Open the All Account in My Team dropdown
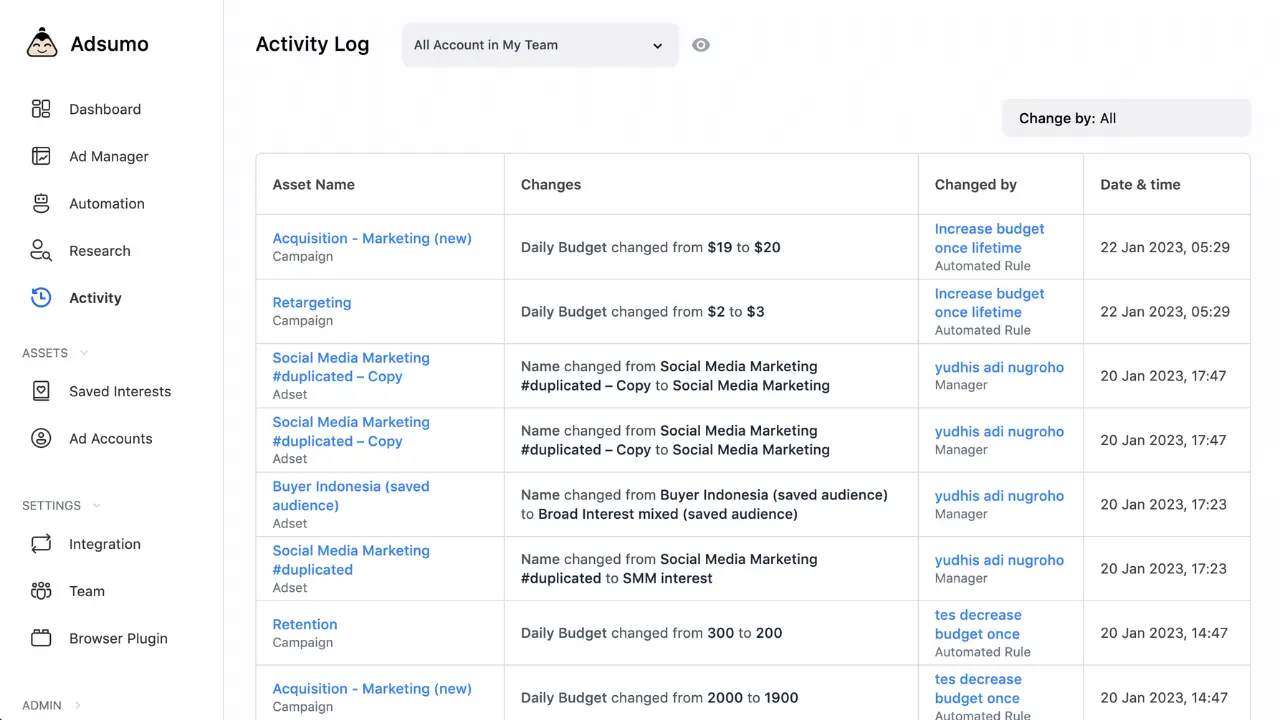Screen dimensions: 1280x720 pyautogui.click(x=539, y=45)
